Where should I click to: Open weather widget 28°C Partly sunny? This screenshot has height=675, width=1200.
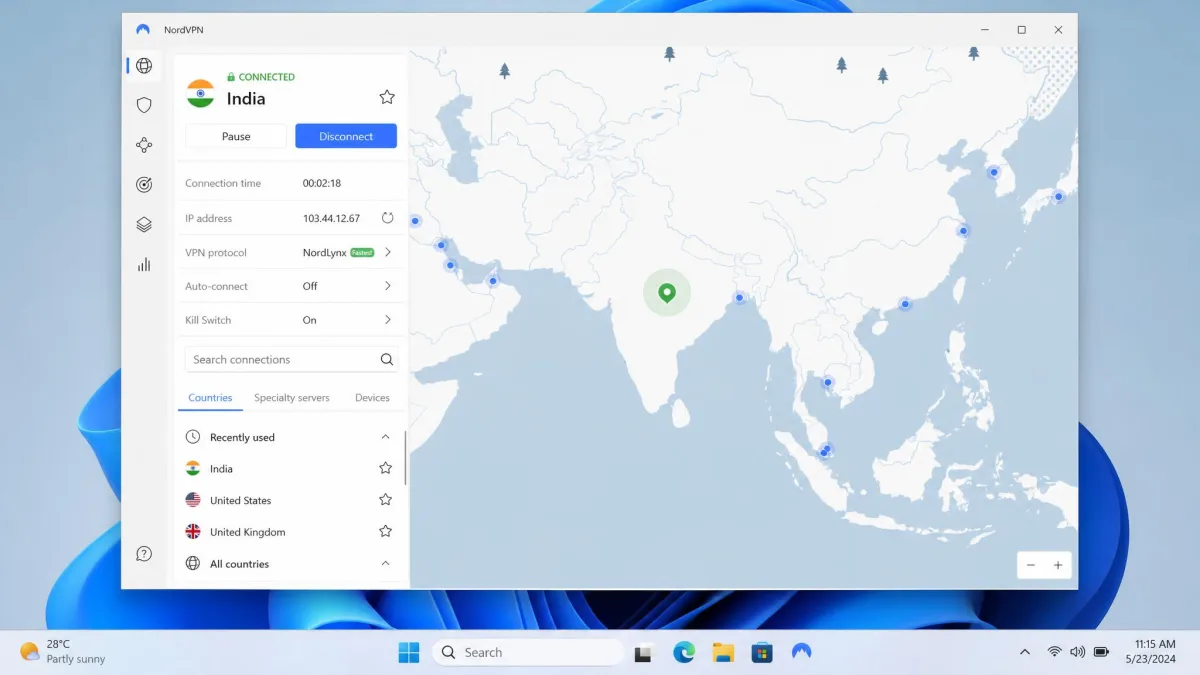[x=62, y=652]
